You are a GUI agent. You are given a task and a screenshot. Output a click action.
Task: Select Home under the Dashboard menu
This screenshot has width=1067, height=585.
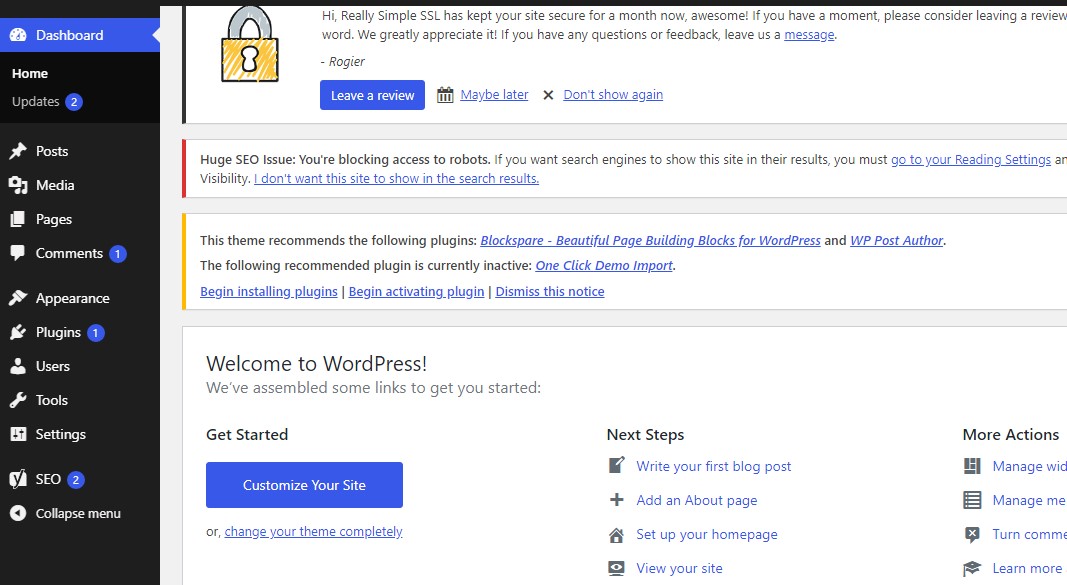pyautogui.click(x=29, y=73)
